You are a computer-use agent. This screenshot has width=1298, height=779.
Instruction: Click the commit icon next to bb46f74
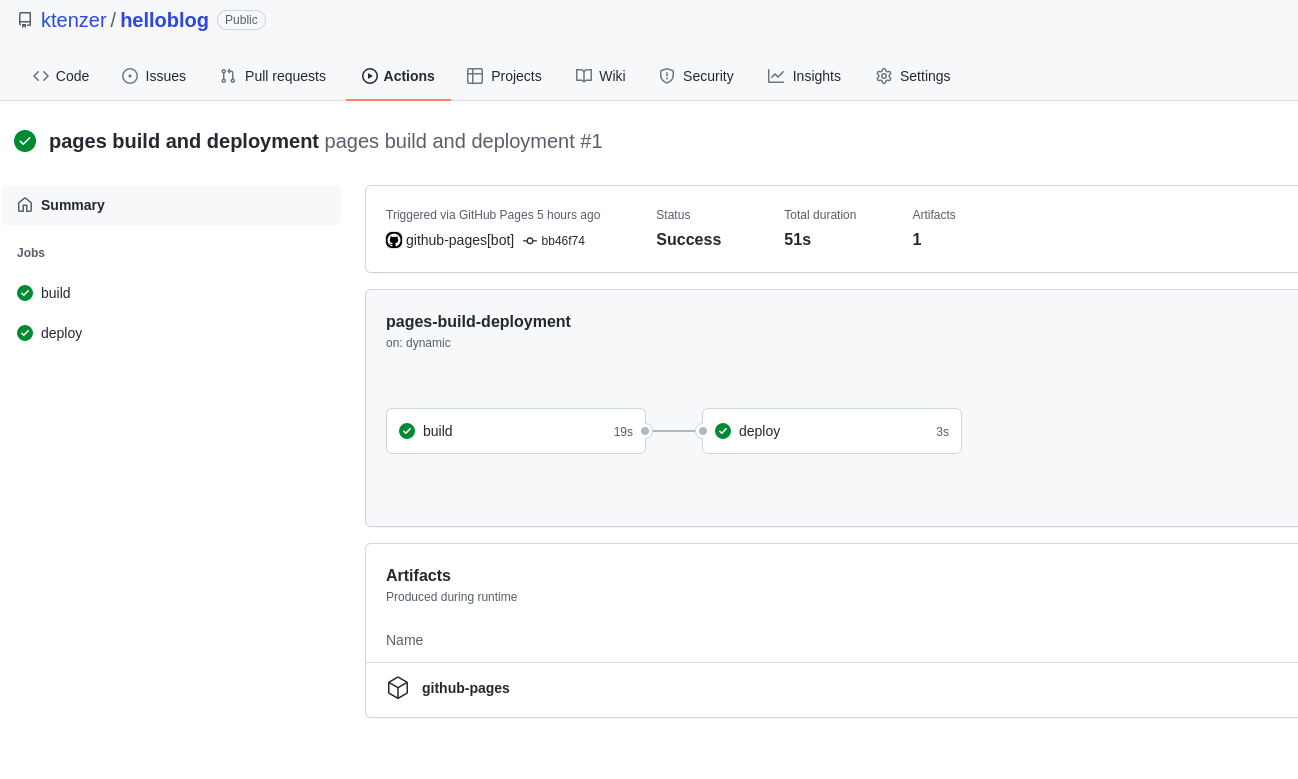click(x=530, y=241)
